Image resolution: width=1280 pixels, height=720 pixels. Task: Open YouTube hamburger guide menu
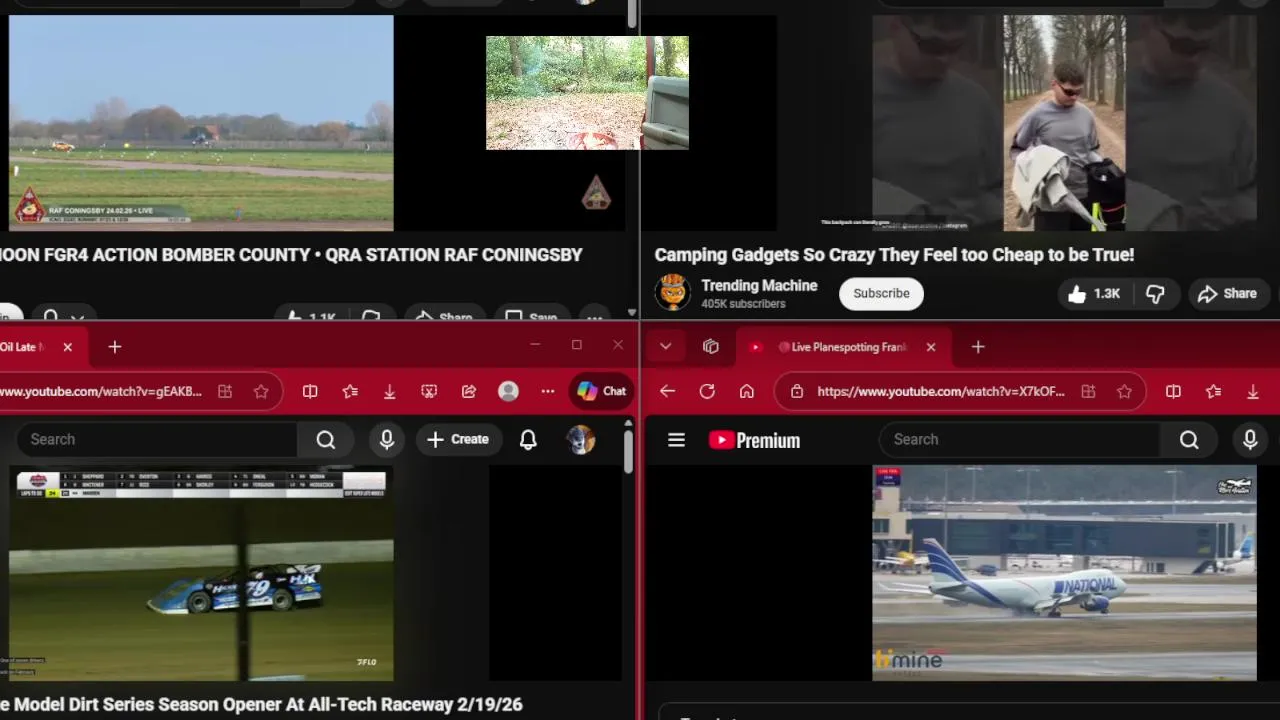click(x=676, y=440)
